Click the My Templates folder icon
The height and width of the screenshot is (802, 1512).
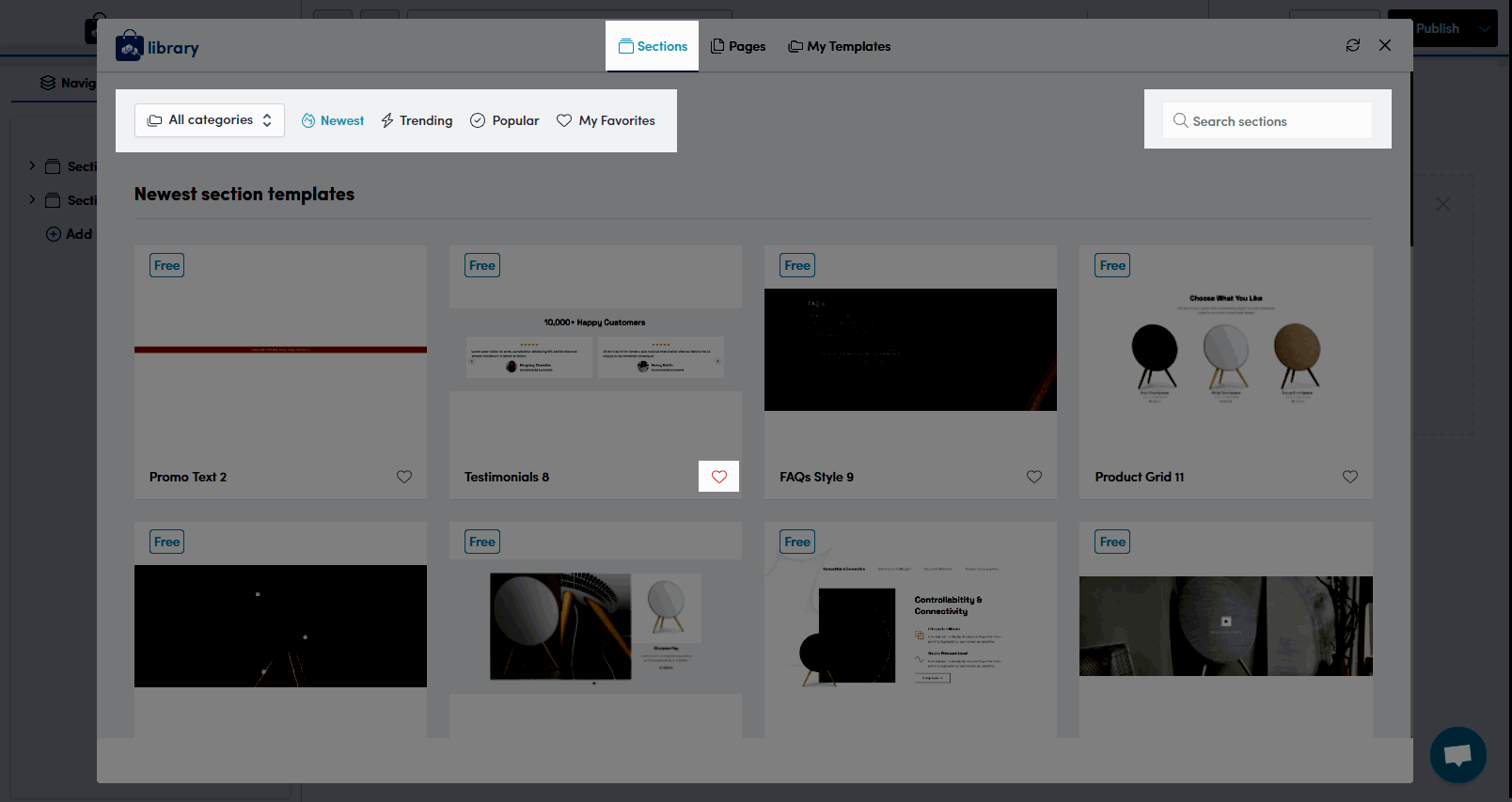coord(795,46)
